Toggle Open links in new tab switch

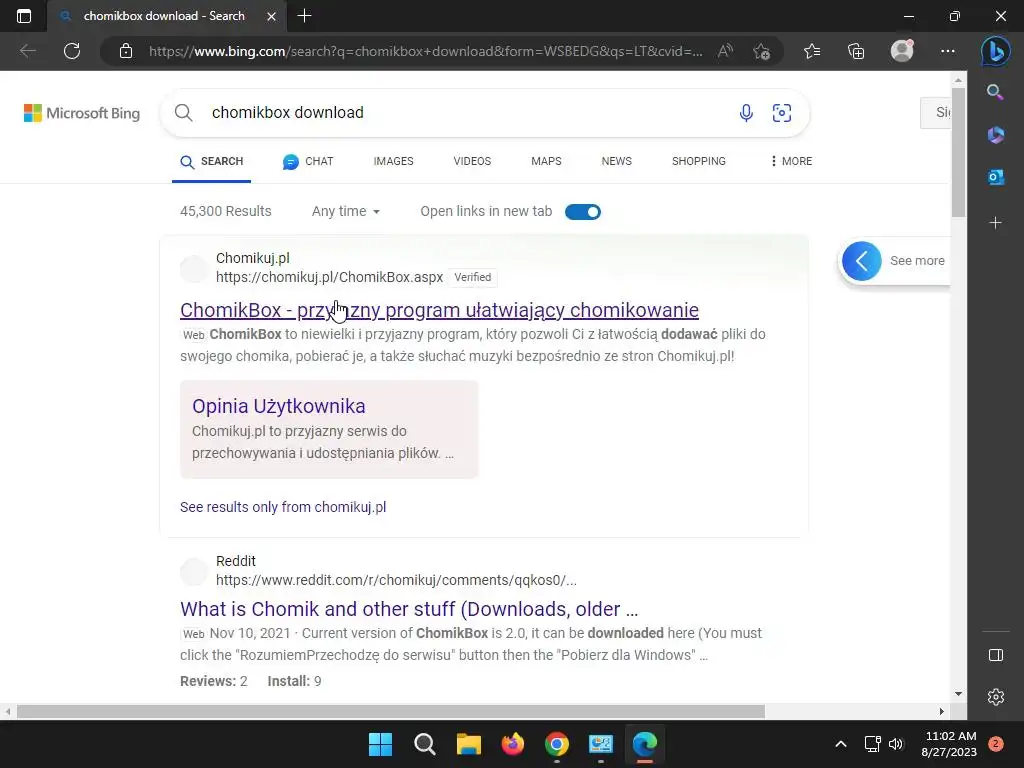pos(583,212)
